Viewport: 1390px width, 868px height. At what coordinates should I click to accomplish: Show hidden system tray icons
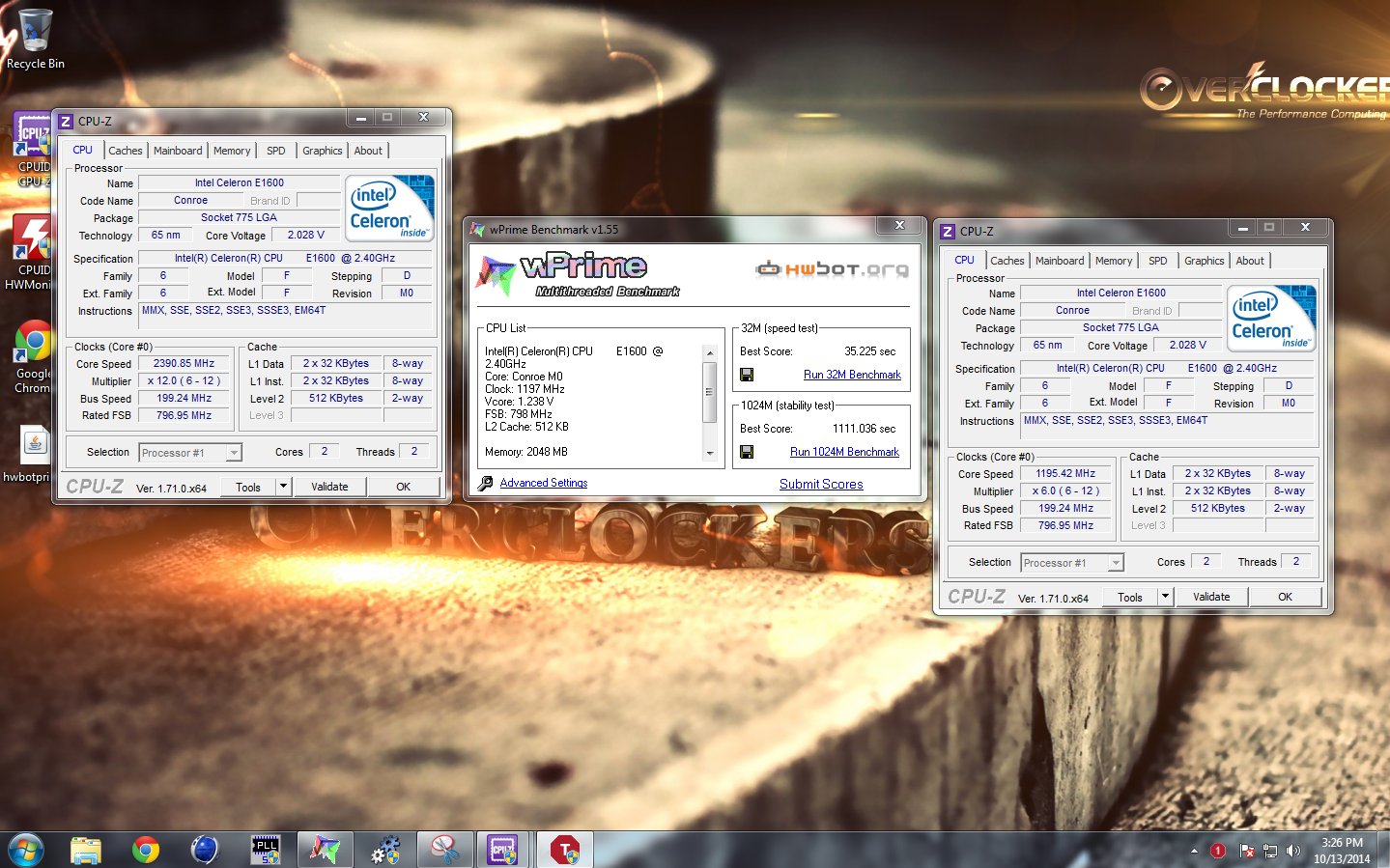[x=1194, y=851]
